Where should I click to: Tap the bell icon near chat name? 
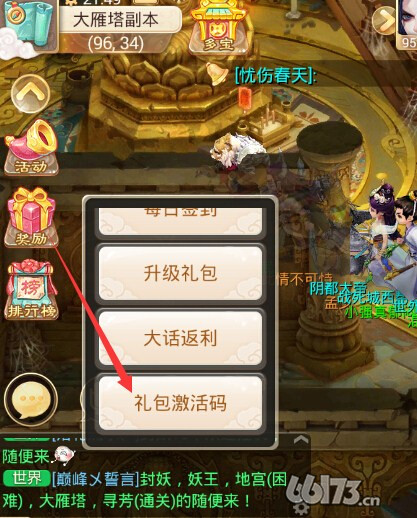[217, 74]
